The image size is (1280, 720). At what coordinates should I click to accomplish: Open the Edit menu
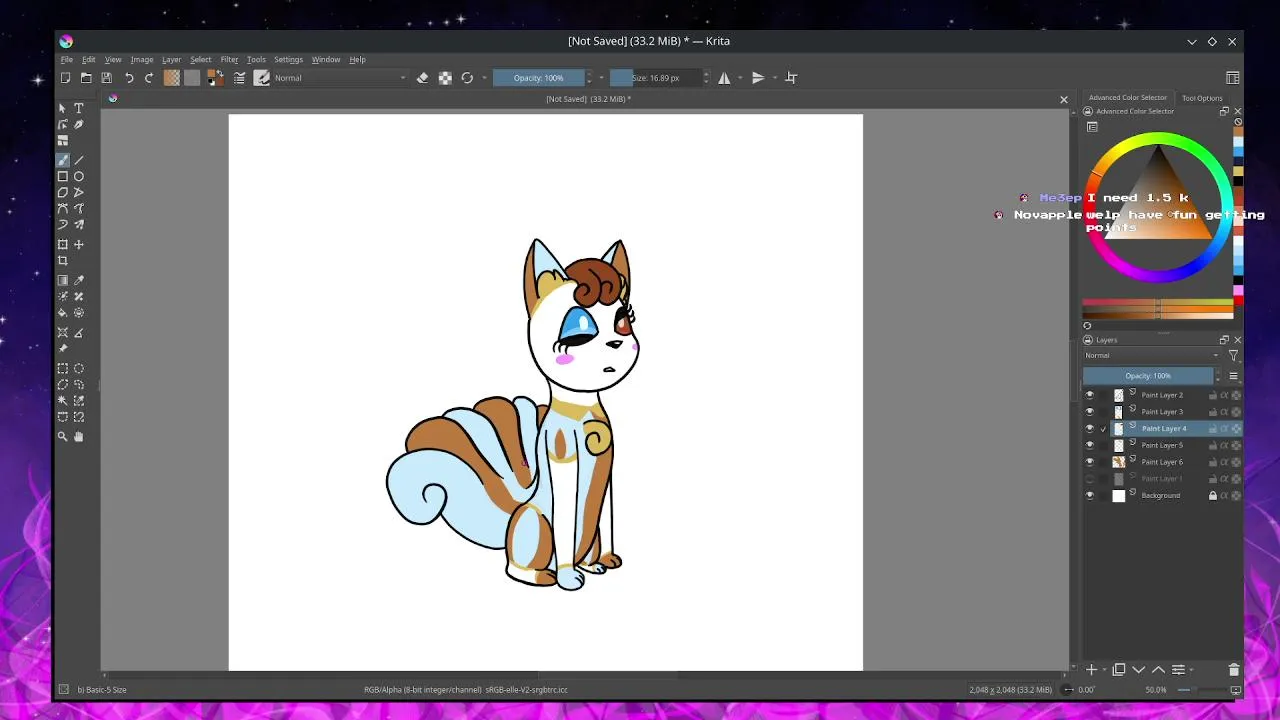click(89, 59)
